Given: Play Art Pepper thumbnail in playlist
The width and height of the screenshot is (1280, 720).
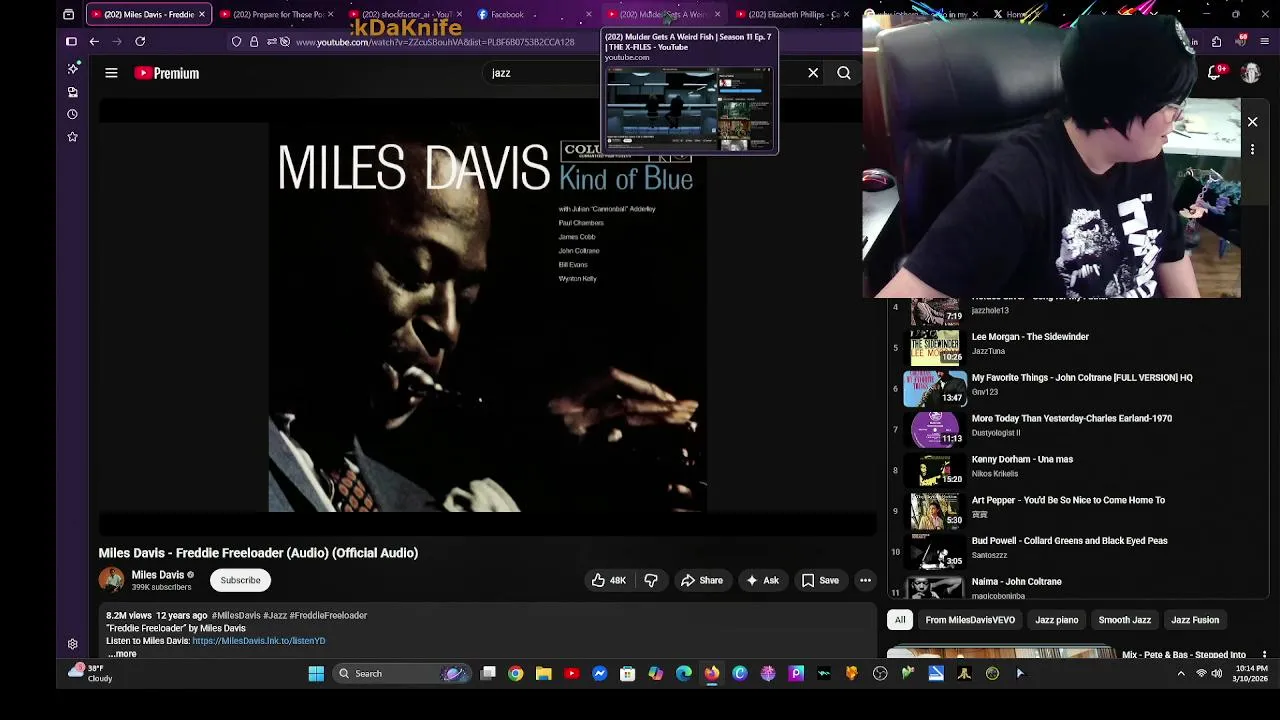Looking at the screenshot, I should tap(935, 509).
